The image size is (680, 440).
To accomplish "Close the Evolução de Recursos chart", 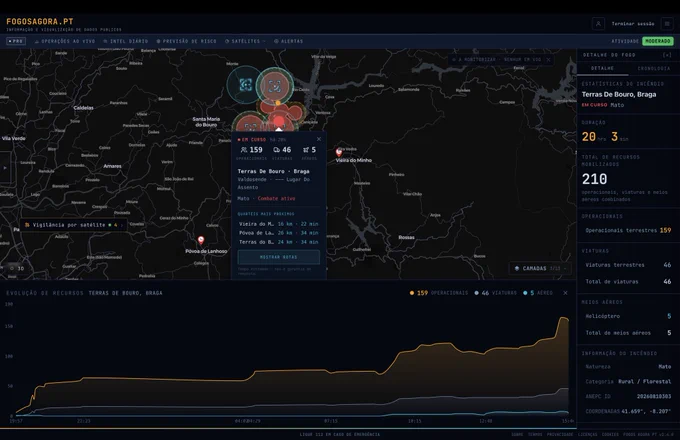I will point(565,293).
